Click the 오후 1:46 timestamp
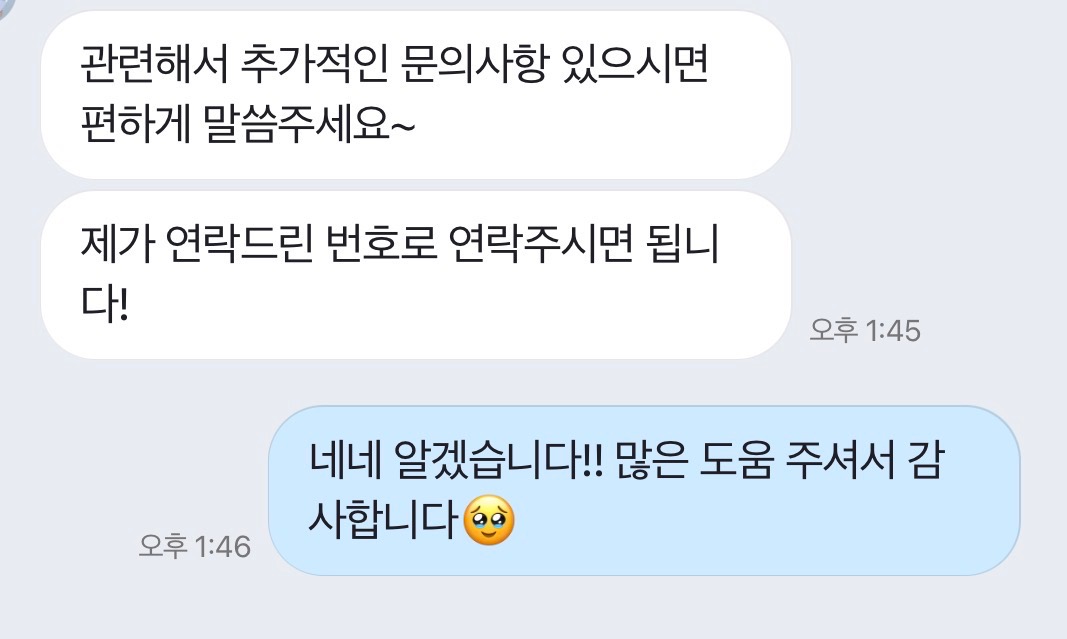1067x639 pixels. pyautogui.click(x=195, y=546)
